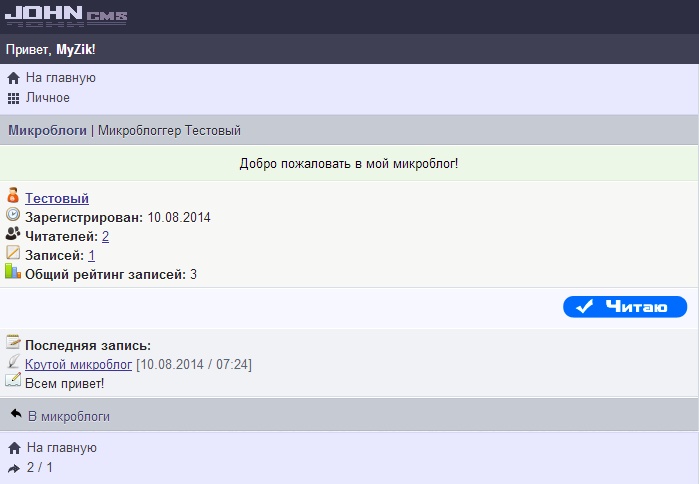Click the share arrow icon beside 2 / 1
This screenshot has width=699, height=484.
pos(13,468)
